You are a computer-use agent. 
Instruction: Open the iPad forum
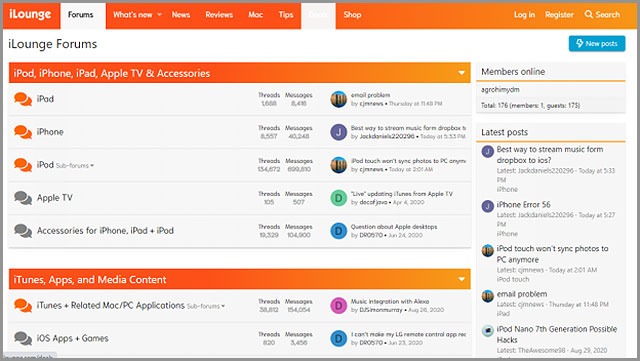coord(45,99)
